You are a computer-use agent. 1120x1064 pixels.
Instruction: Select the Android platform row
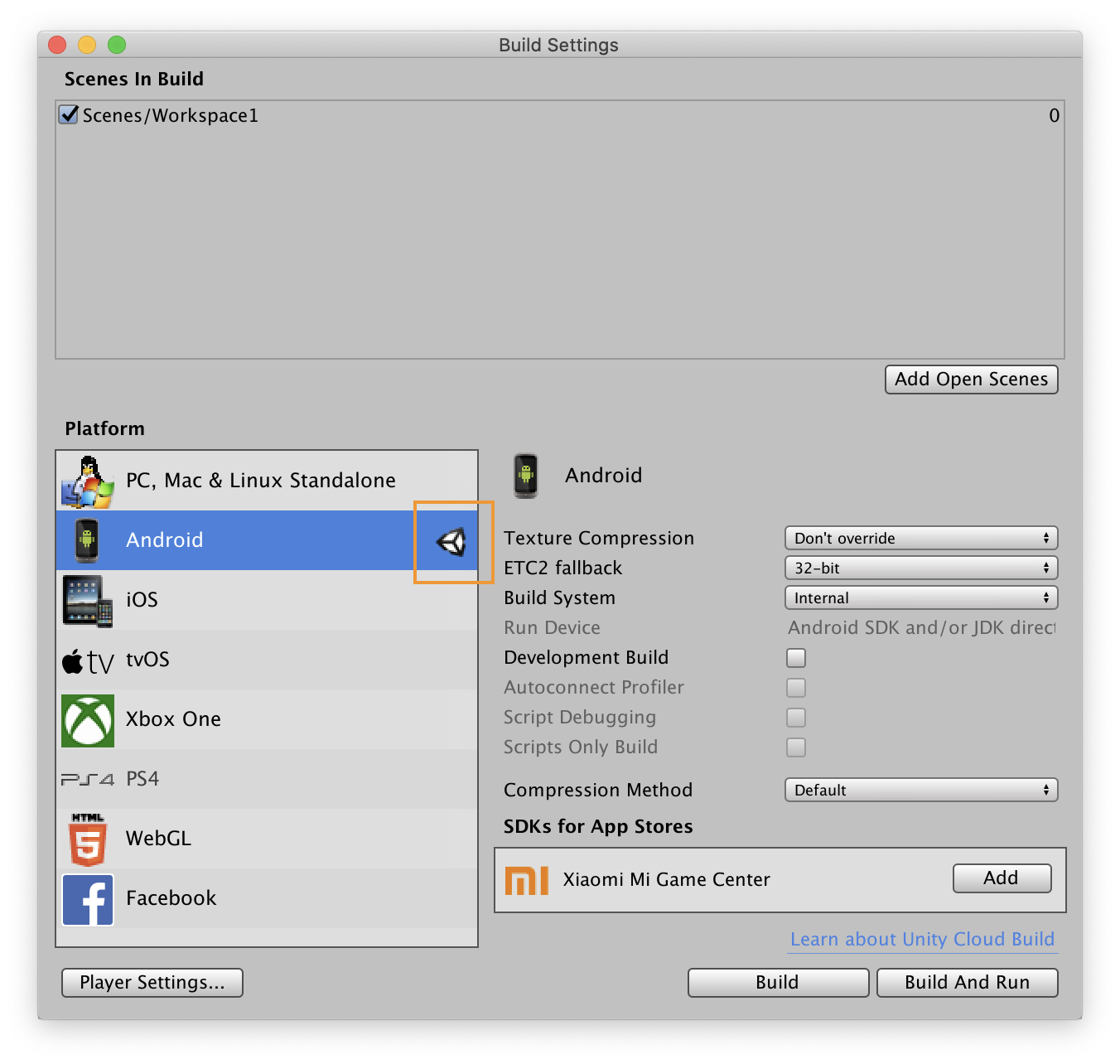[x=267, y=540]
